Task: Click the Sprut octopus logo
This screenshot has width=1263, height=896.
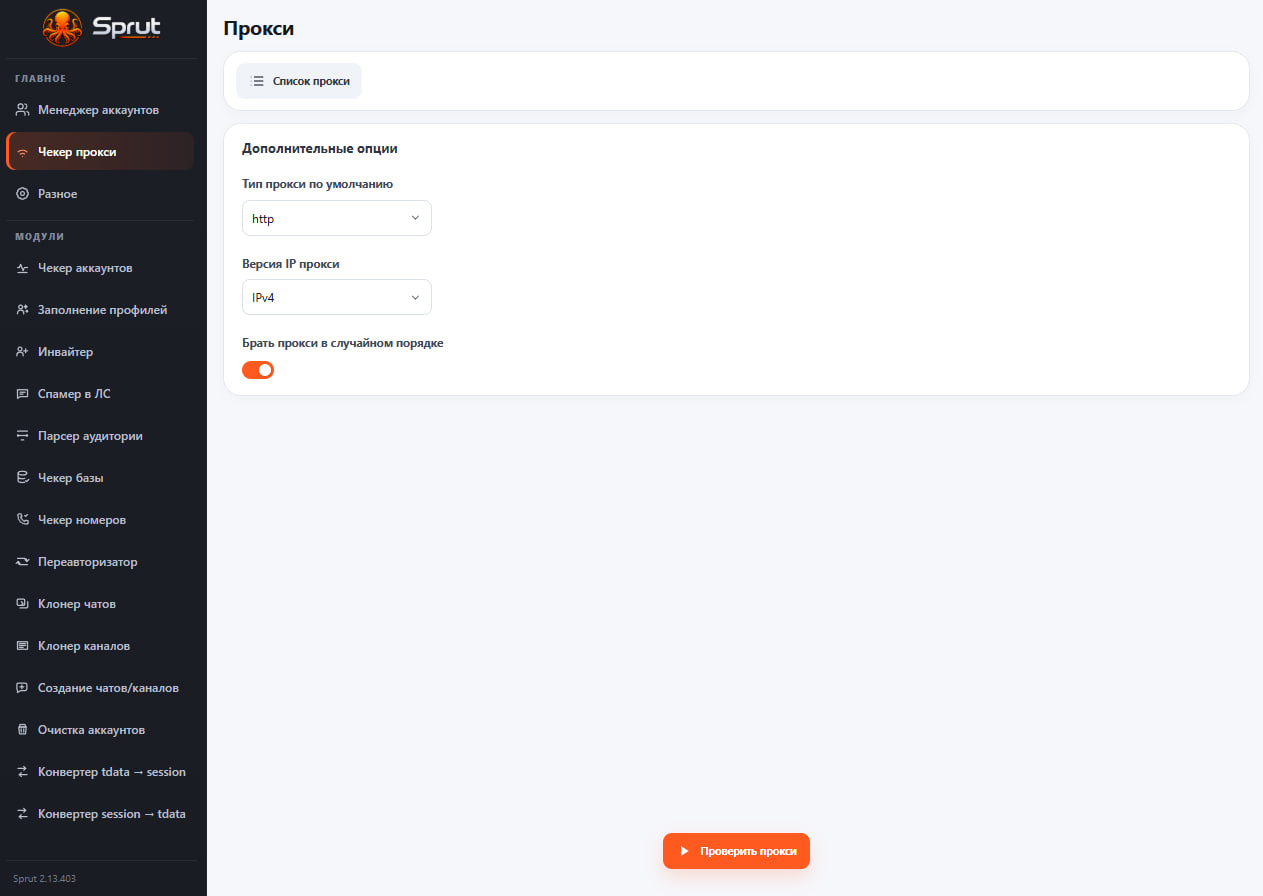Action: pos(63,27)
